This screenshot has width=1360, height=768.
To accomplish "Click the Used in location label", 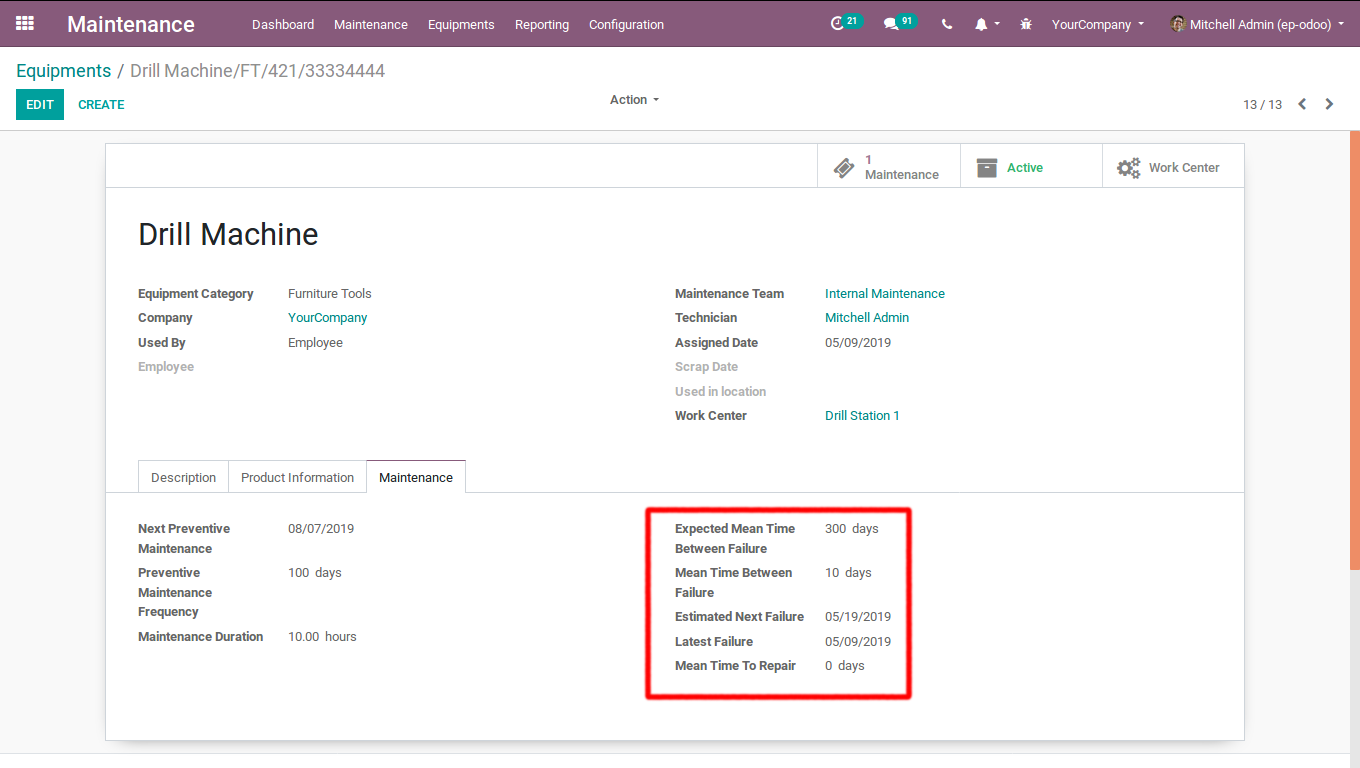I will pos(720,392).
